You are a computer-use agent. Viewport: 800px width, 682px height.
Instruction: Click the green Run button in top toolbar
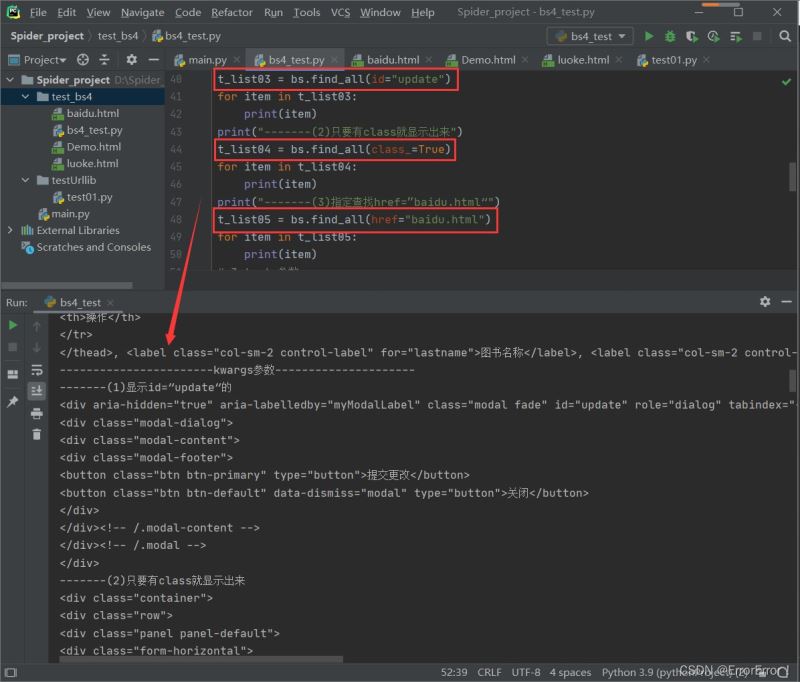tap(649, 36)
